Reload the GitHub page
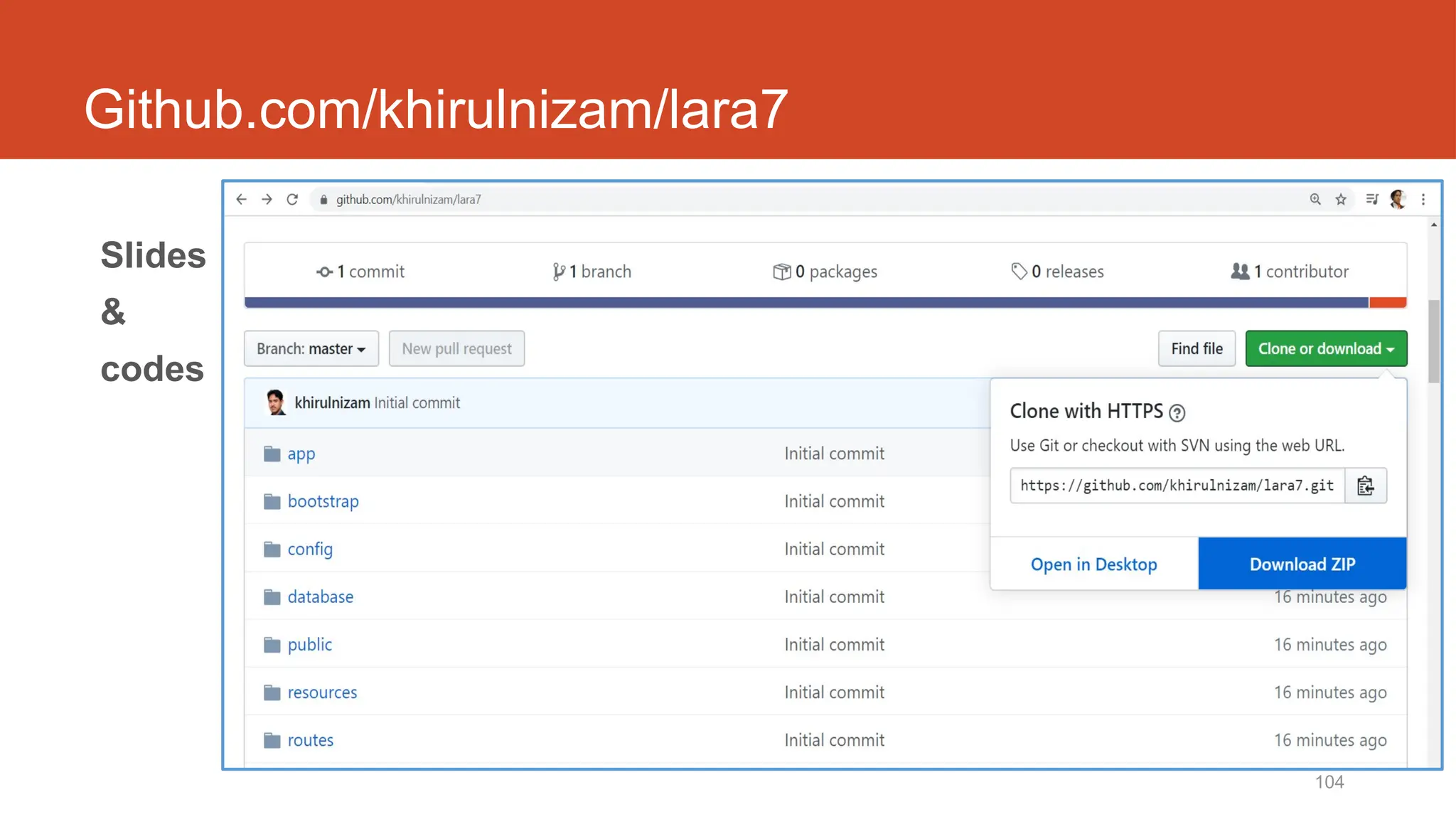The height and width of the screenshot is (819, 1456). pyautogui.click(x=292, y=200)
